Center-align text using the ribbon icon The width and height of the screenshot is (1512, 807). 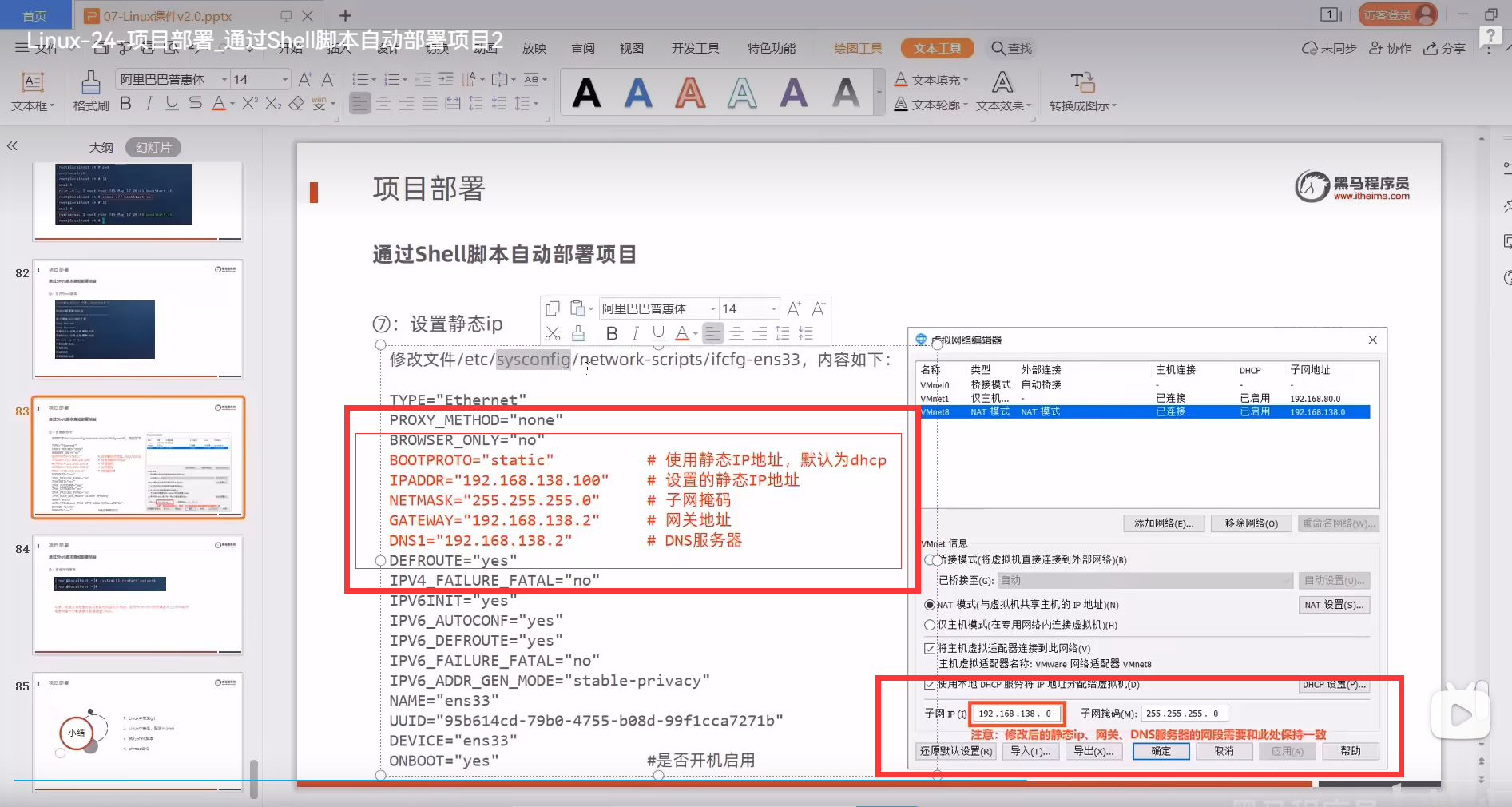click(x=383, y=104)
